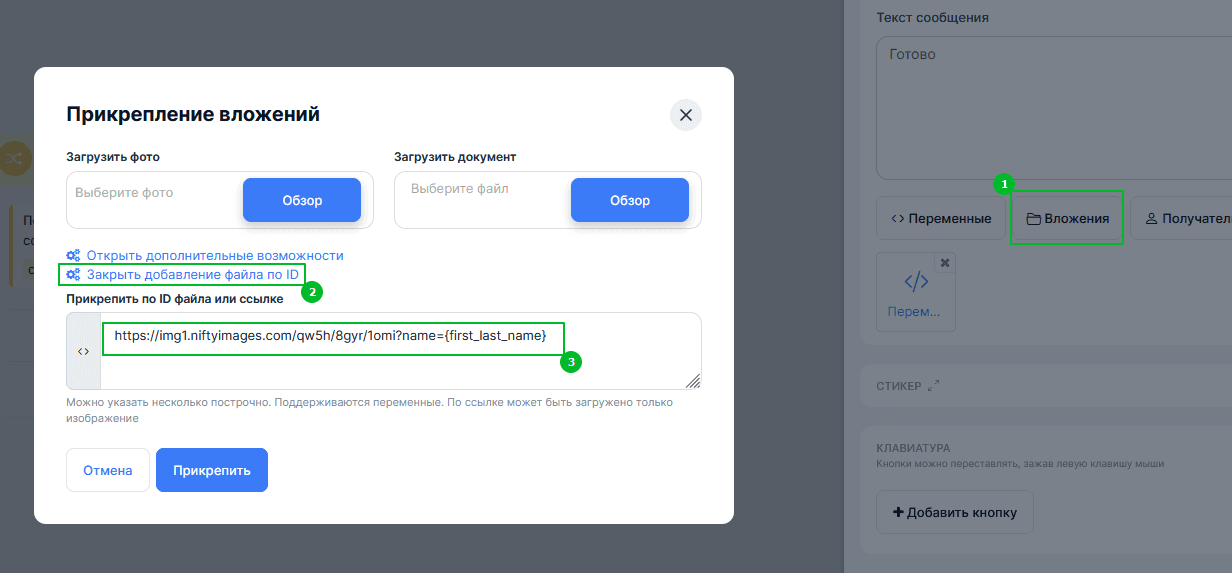Remove the variable attachment tile with X
The width and height of the screenshot is (1232, 573).
click(x=945, y=262)
